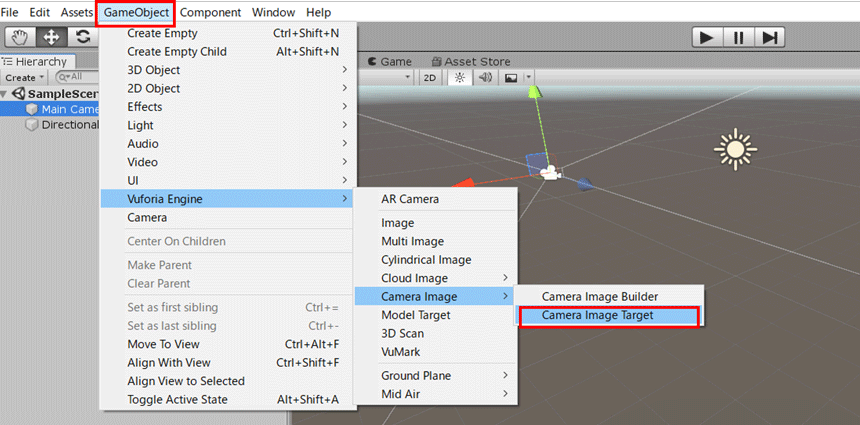Choose Model Target item
The width and height of the screenshot is (860, 425).
click(x=435, y=315)
